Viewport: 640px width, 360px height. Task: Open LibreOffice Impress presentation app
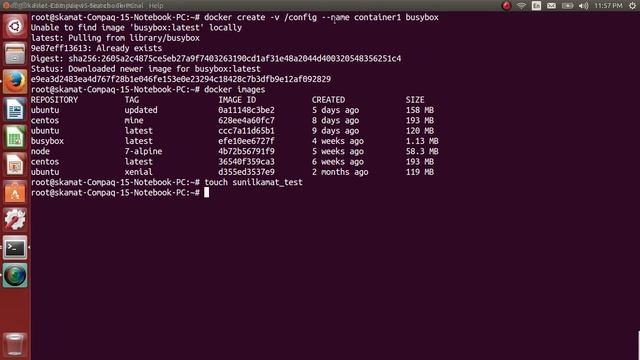click(x=15, y=164)
